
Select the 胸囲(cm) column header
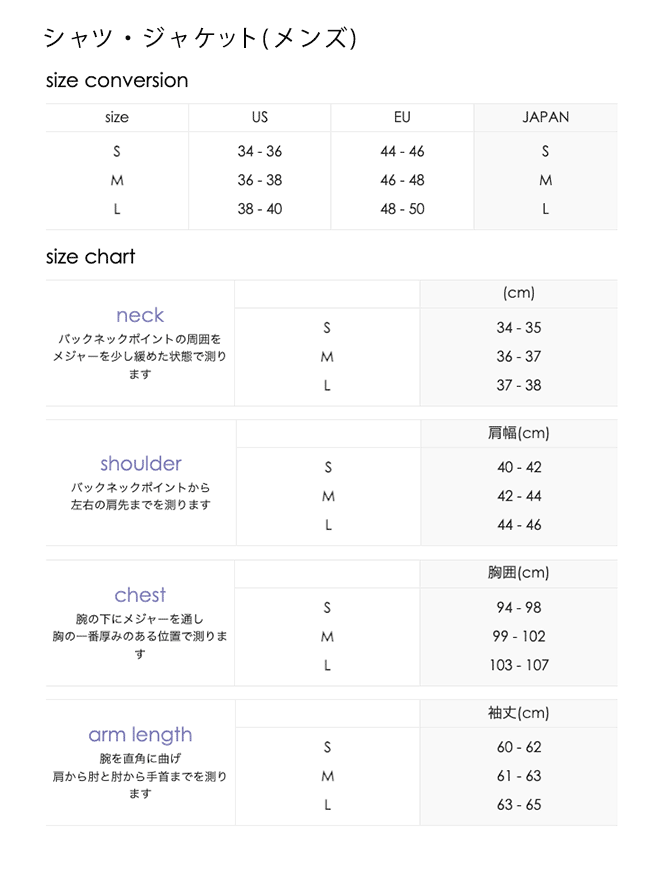pyautogui.click(x=518, y=573)
